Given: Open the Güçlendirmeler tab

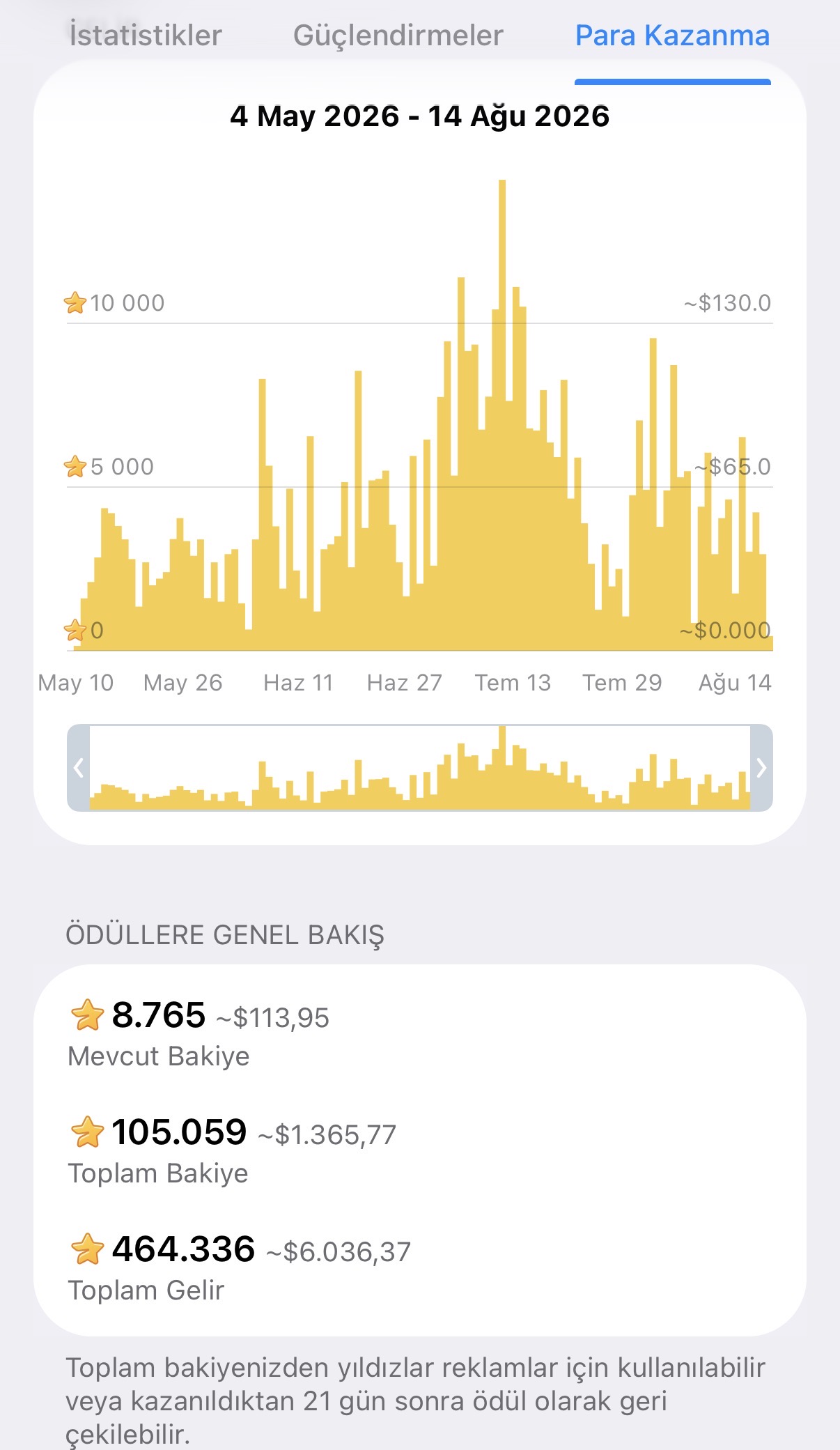Looking at the screenshot, I should [398, 36].
